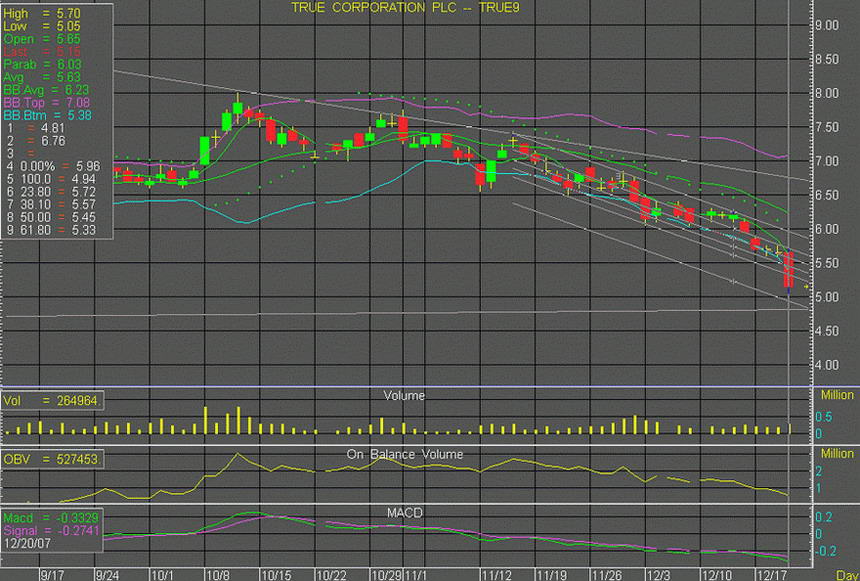Click the 12/17 date on time axis
This screenshot has height=581, width=860.
click(772, 575)
